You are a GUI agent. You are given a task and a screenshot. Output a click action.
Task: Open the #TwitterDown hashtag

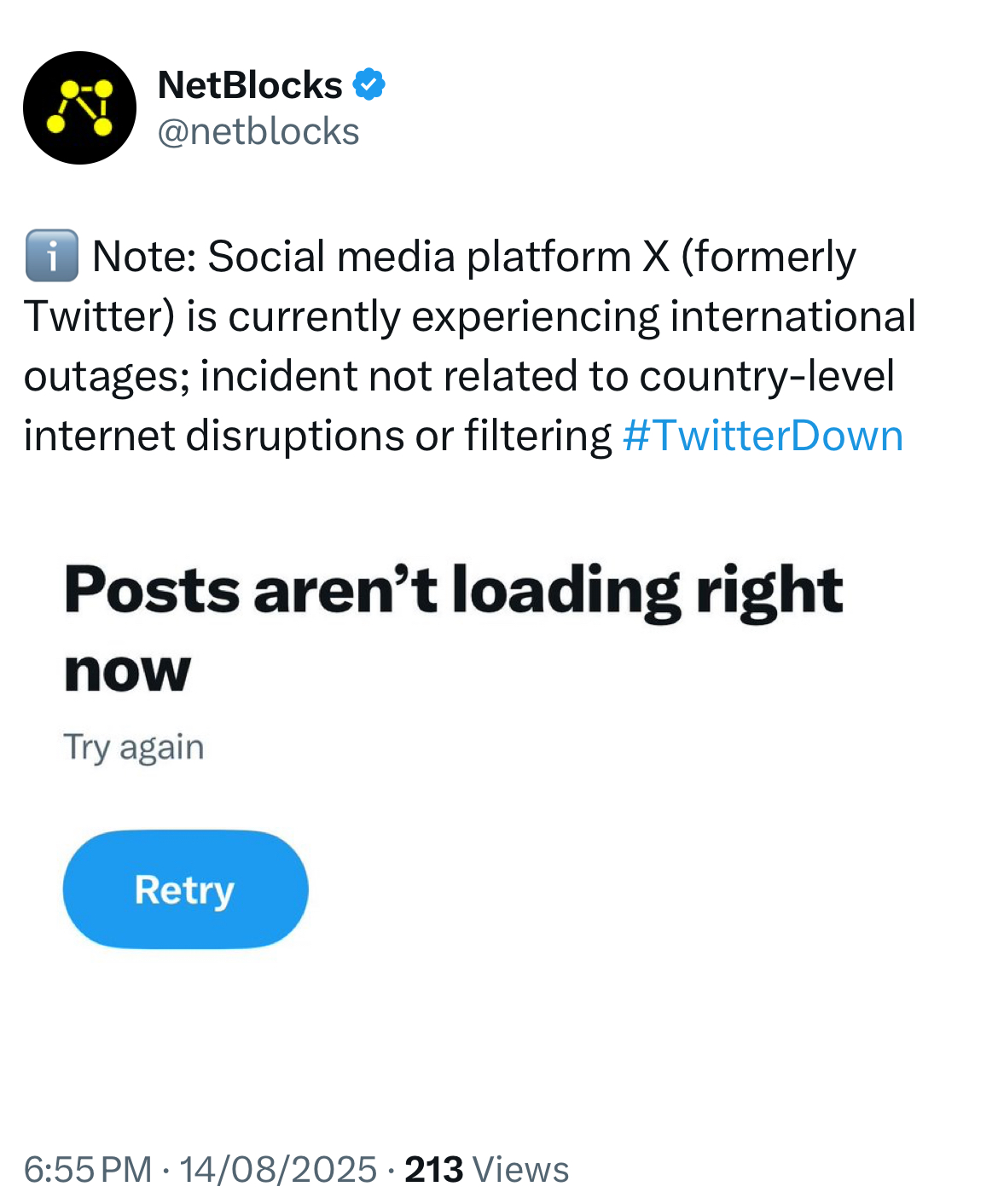click(763, 436)
